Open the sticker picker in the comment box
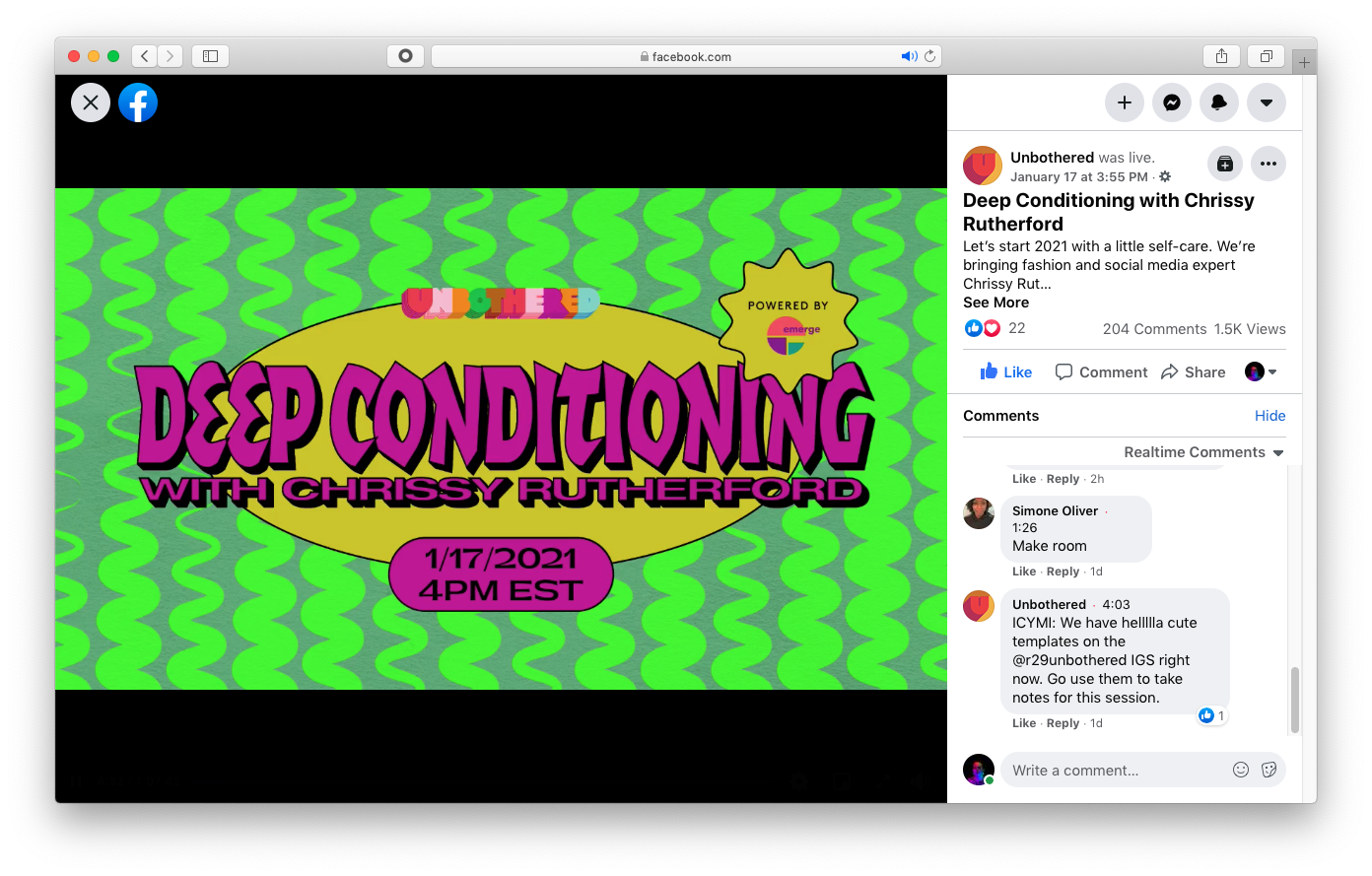The image size is (1372, 876). click(1269, 770)
